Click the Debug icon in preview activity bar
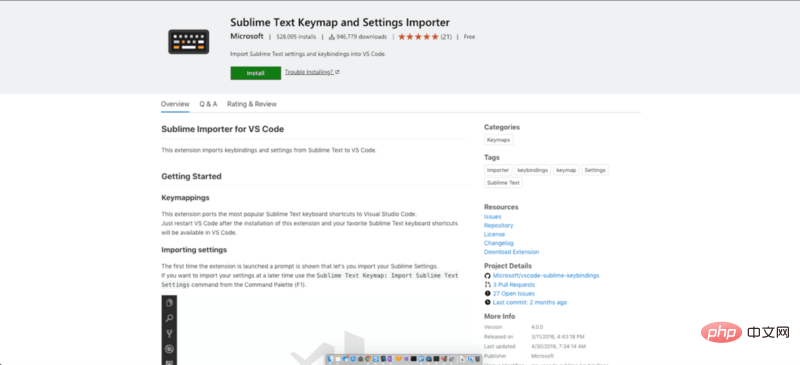The image size is (800, 365). pos(169,350)
